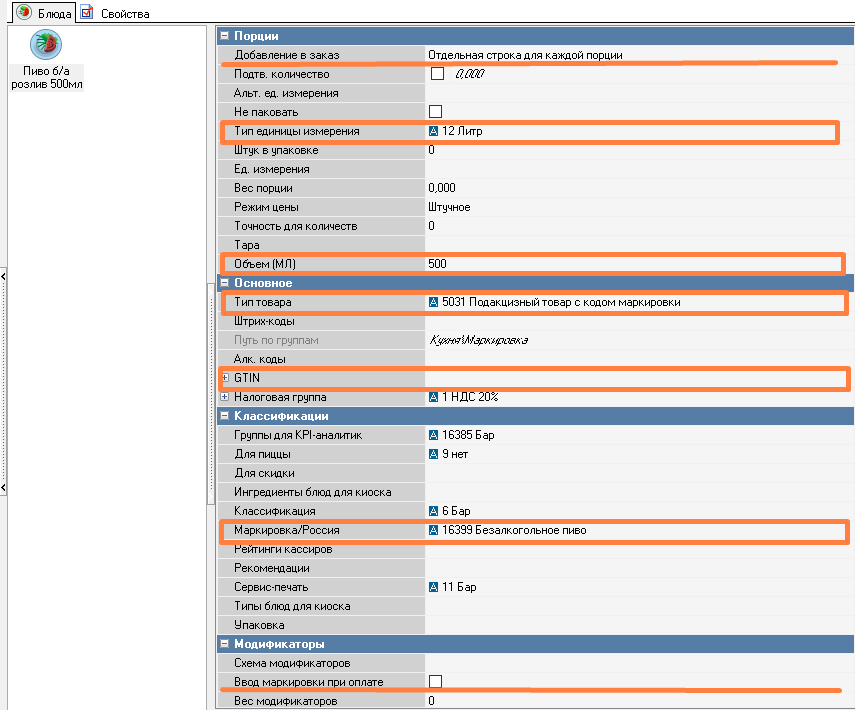855x710 pixels.
Task: Click the icon beside 11 Бар value
Action: point(434,587)
